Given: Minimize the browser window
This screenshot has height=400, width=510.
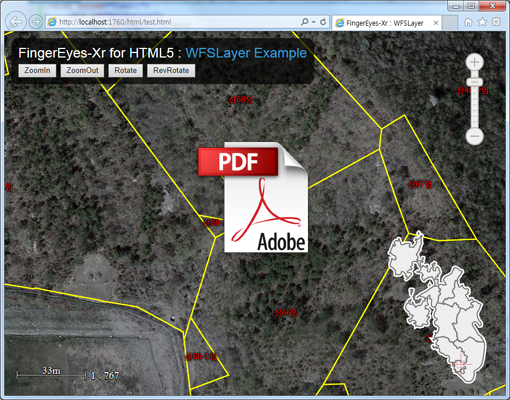Looking at the screenshot, I should point(456,6).
